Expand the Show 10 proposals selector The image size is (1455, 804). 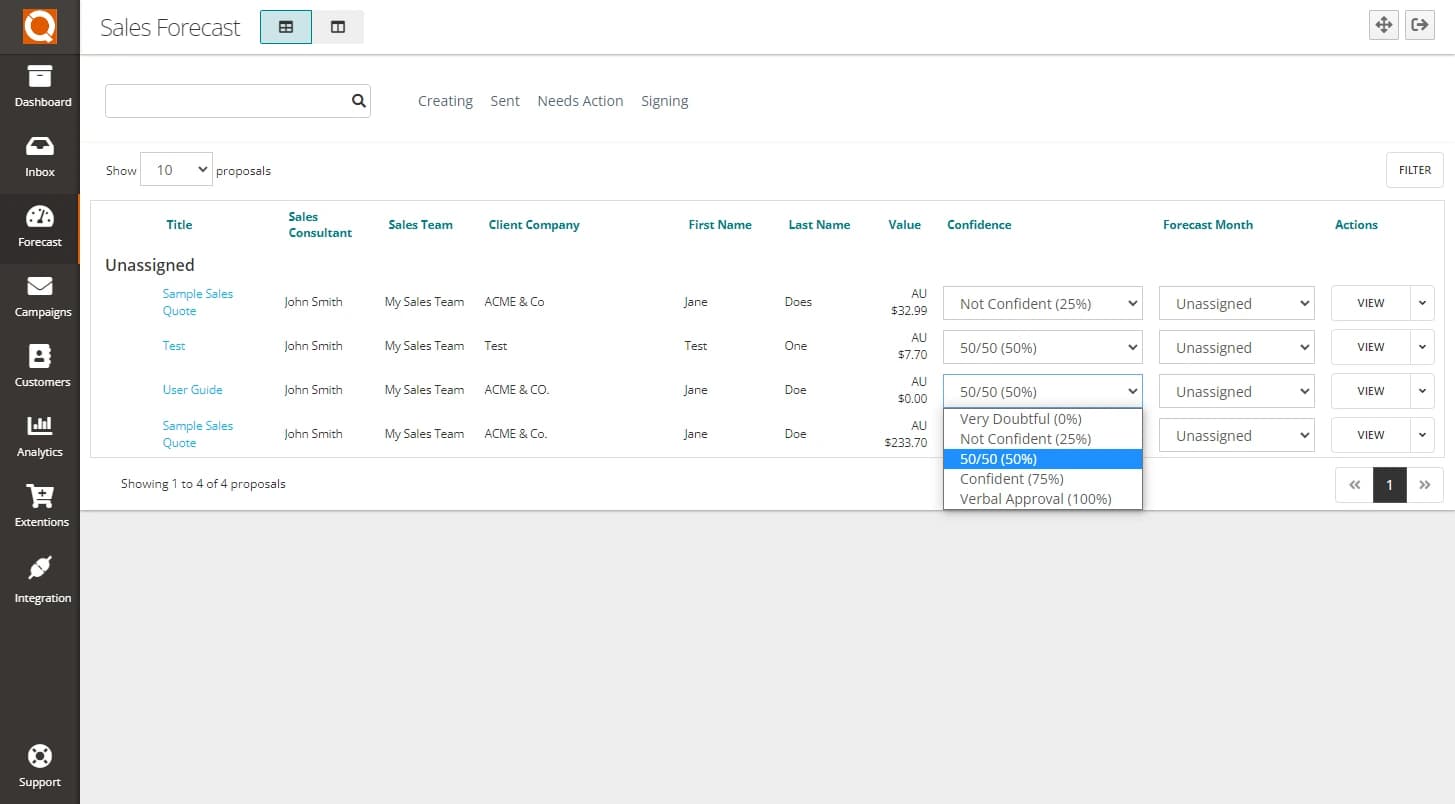click(177, 170)
